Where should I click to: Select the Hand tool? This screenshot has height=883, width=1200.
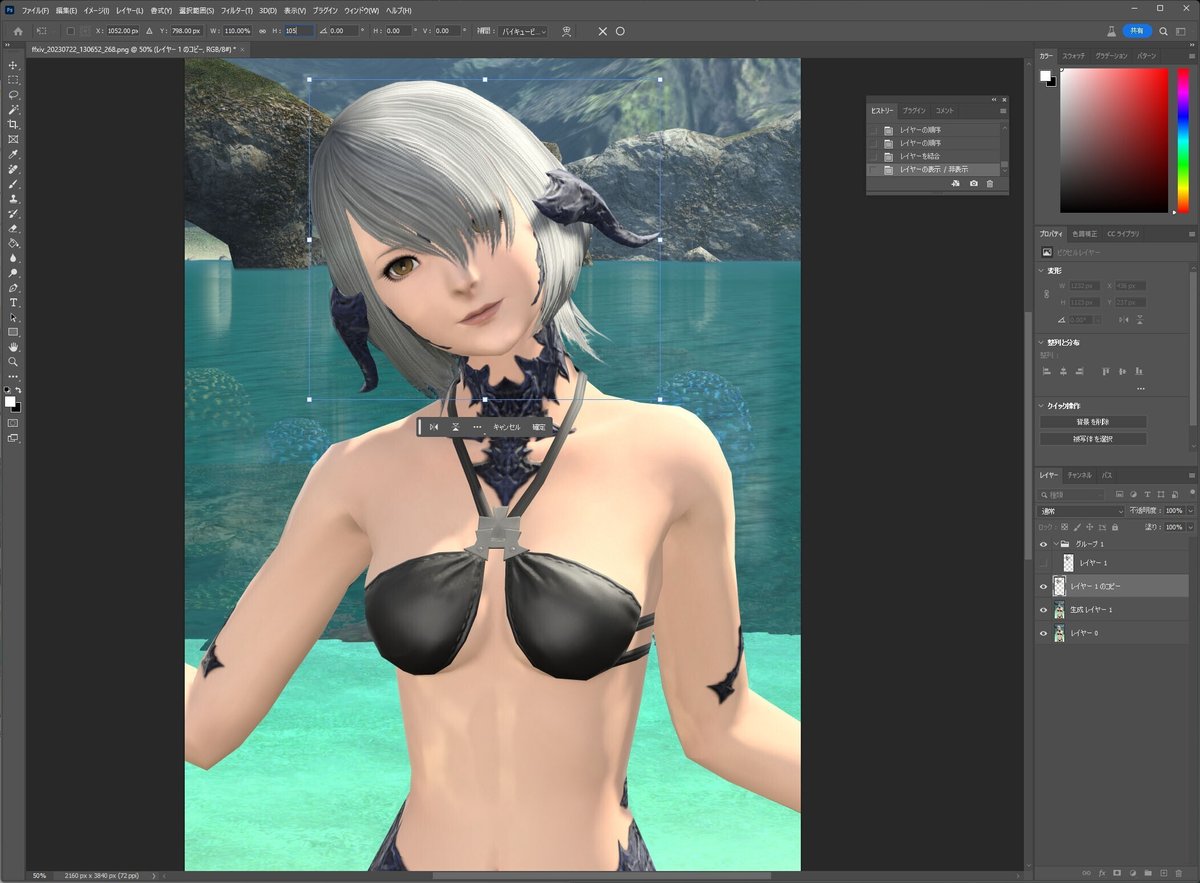tap(13, 346)
